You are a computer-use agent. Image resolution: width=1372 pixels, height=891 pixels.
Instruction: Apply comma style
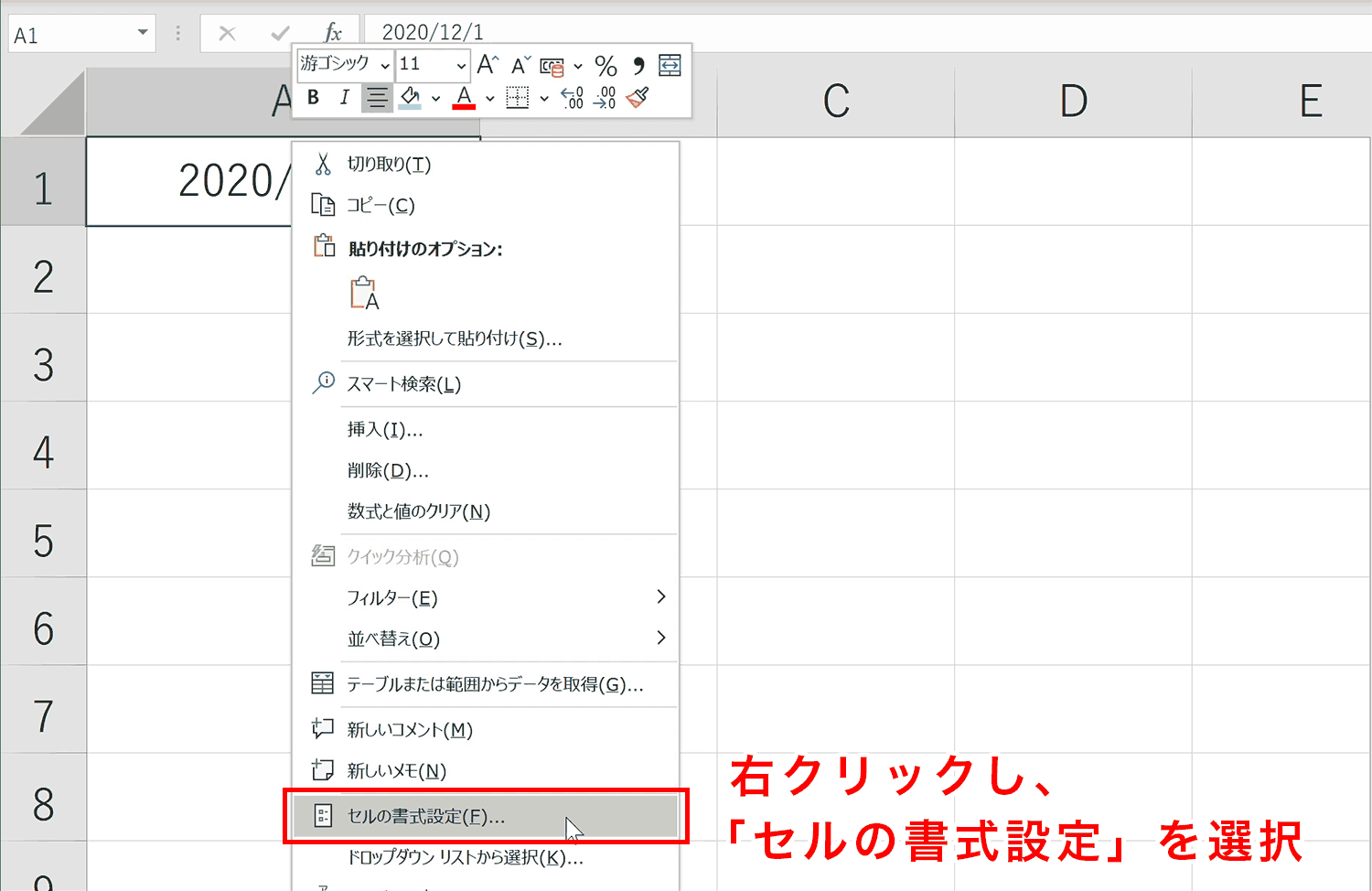click(x=638, y=66)
